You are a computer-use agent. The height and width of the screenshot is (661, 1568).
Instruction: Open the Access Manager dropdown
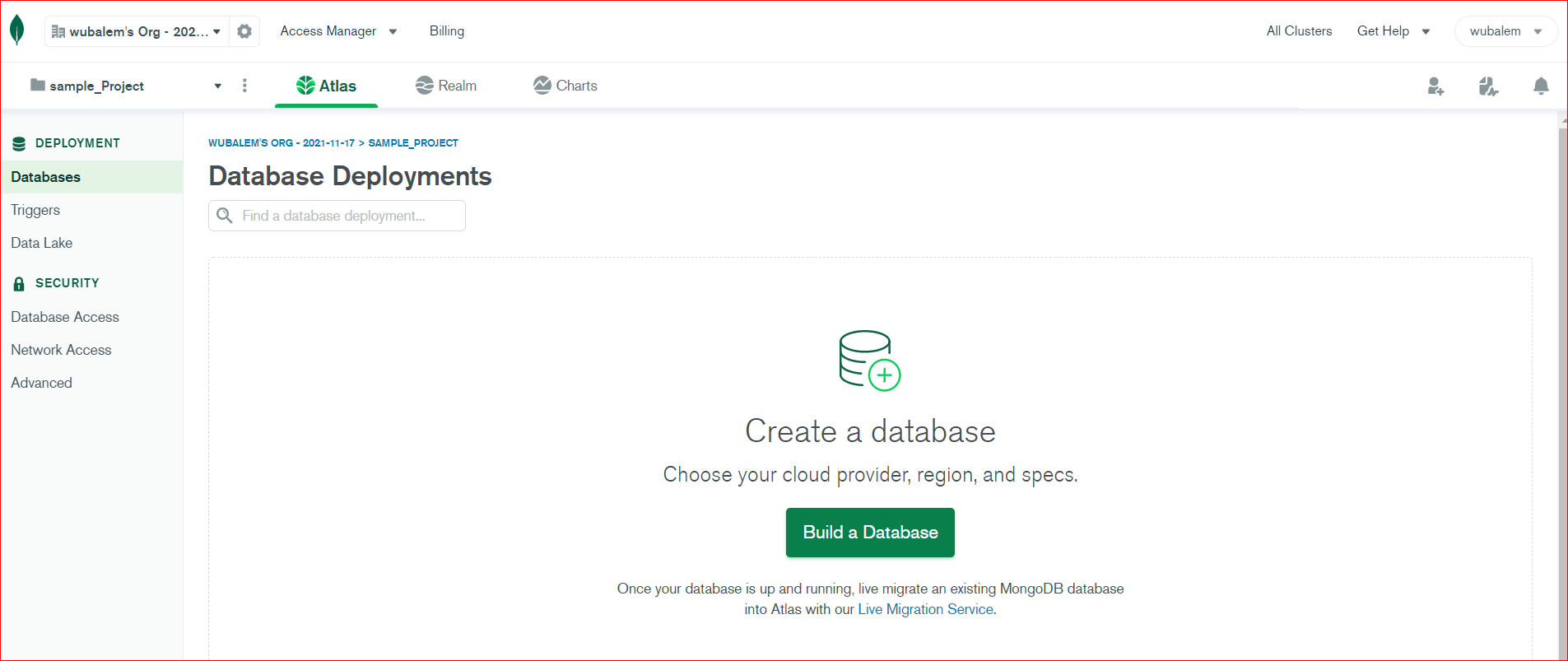pos(338,31)
